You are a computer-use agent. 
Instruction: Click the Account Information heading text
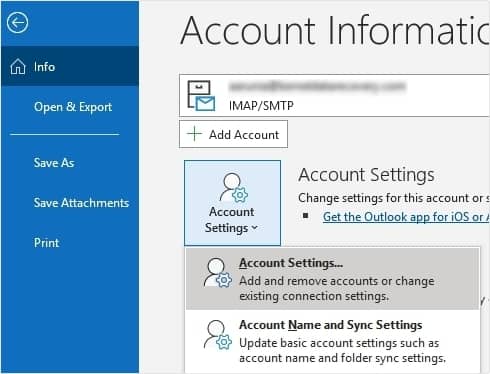click(335, 31)
